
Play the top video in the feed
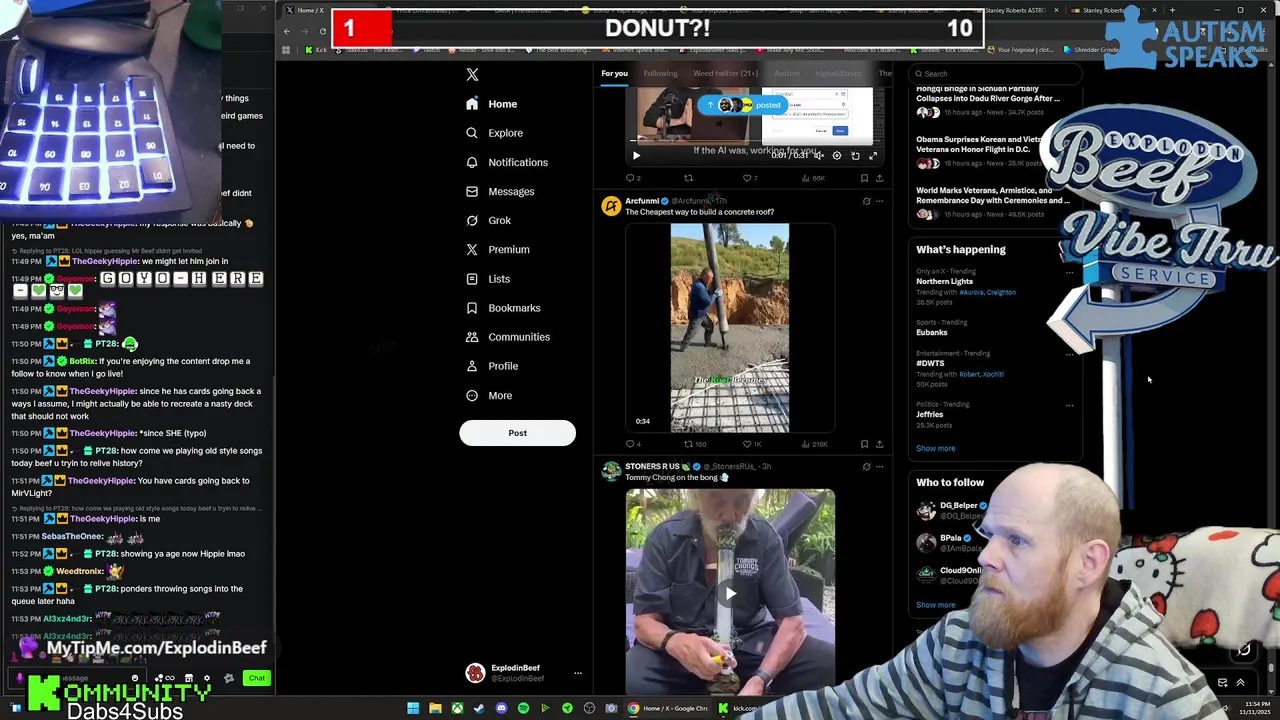click(636, 155)
